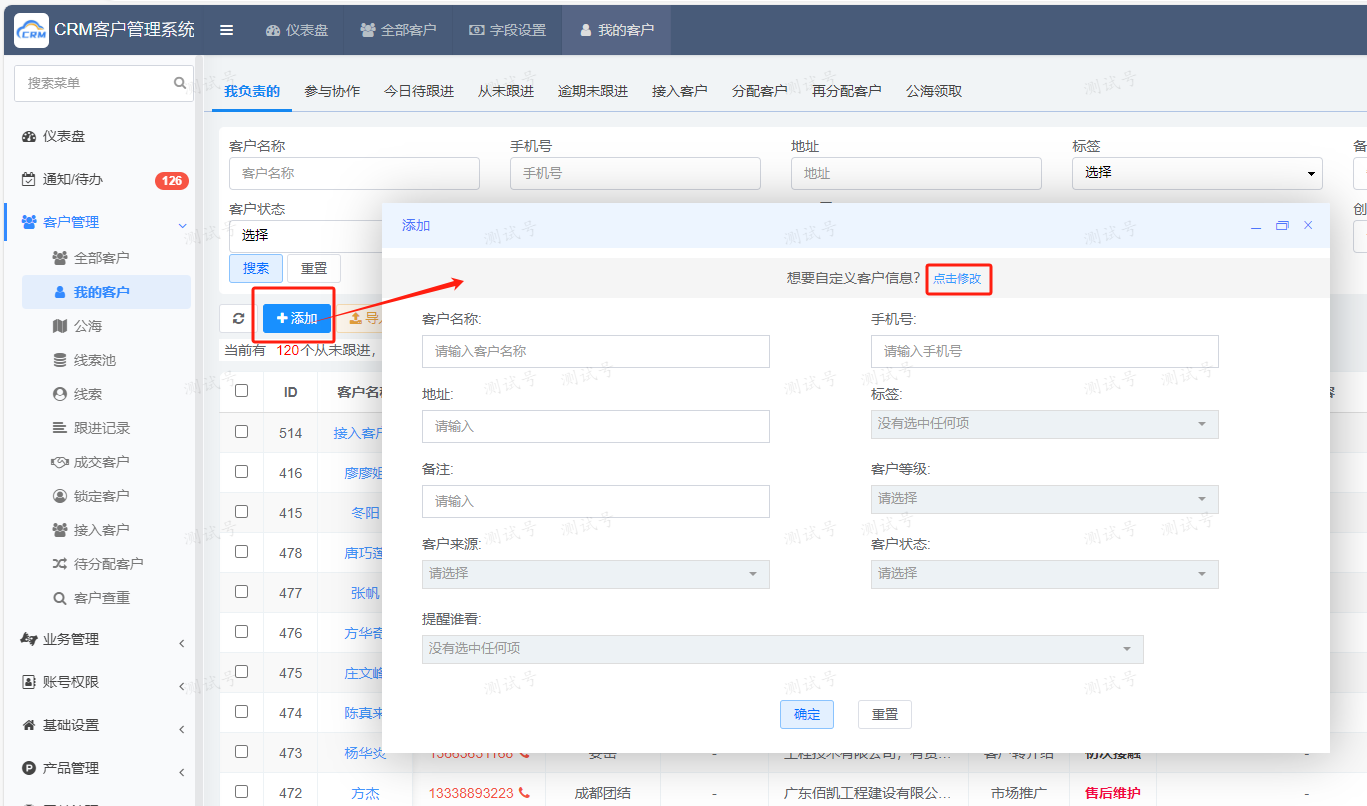Open the 客户等级 dropdown in dialog
This screenshot has width=1367, height=806.
coord(1044,499)
